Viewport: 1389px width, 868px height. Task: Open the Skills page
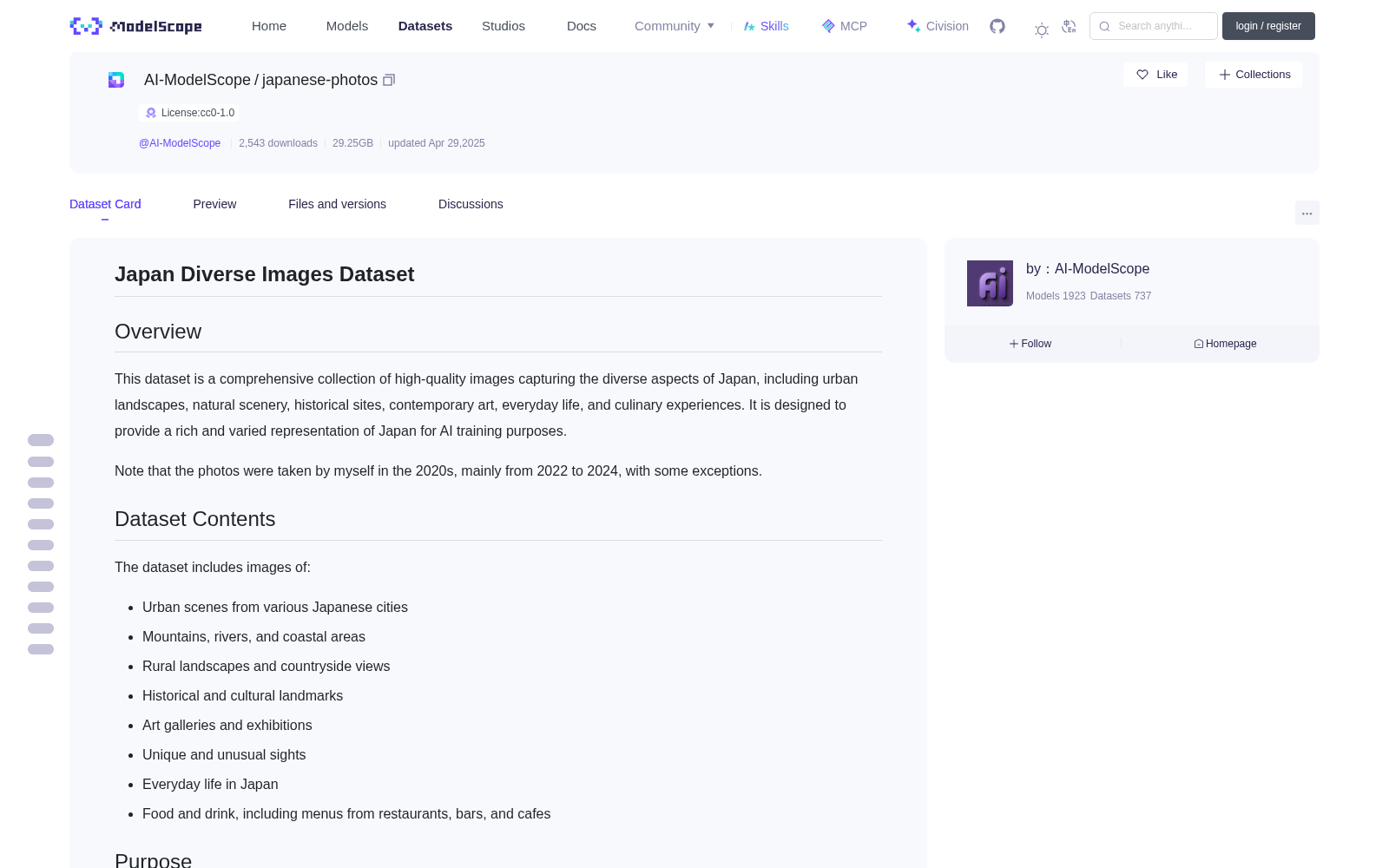pyautogui.click(x=766, y=26)
